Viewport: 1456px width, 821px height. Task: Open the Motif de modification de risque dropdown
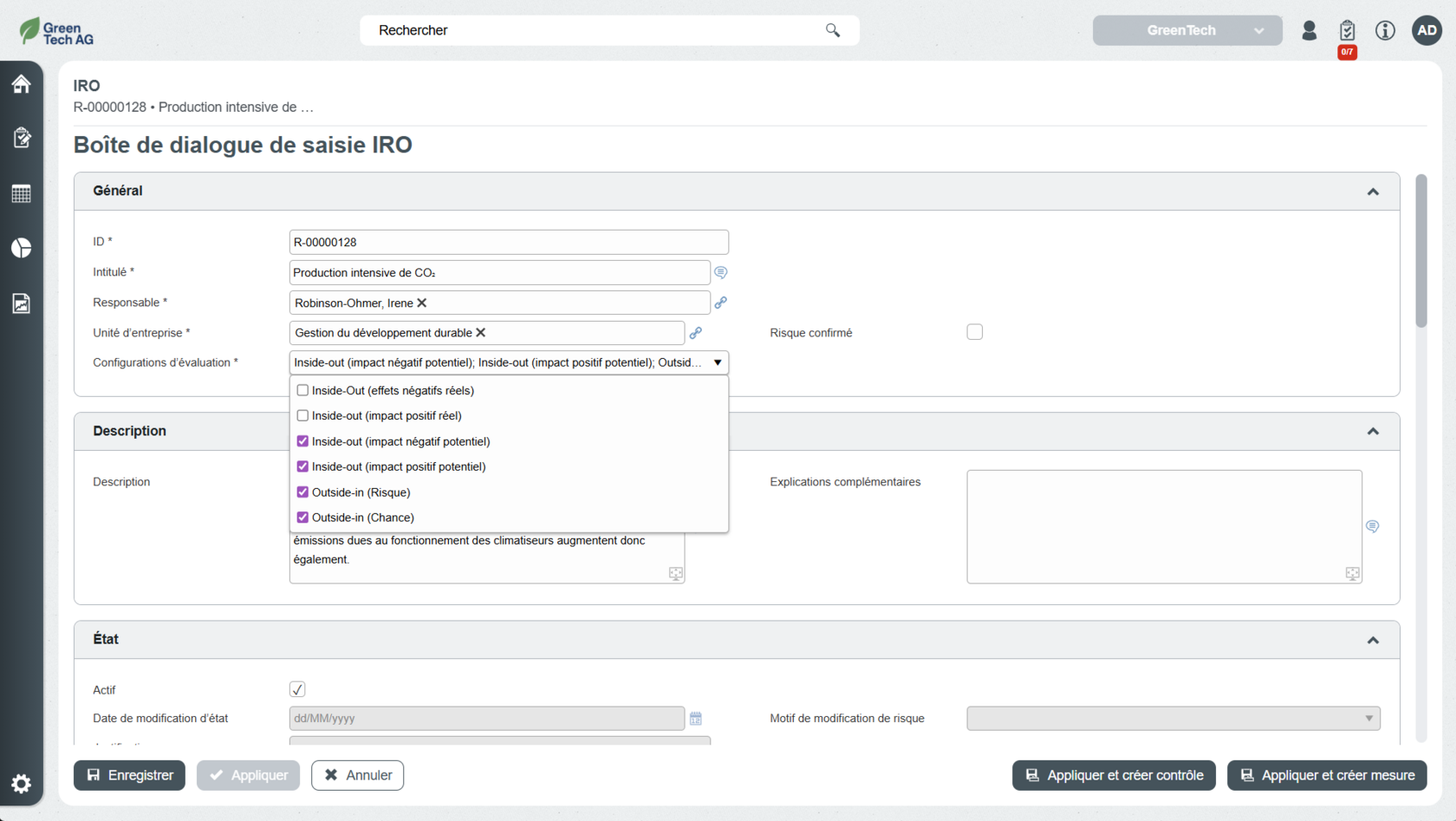point(1173,719)
